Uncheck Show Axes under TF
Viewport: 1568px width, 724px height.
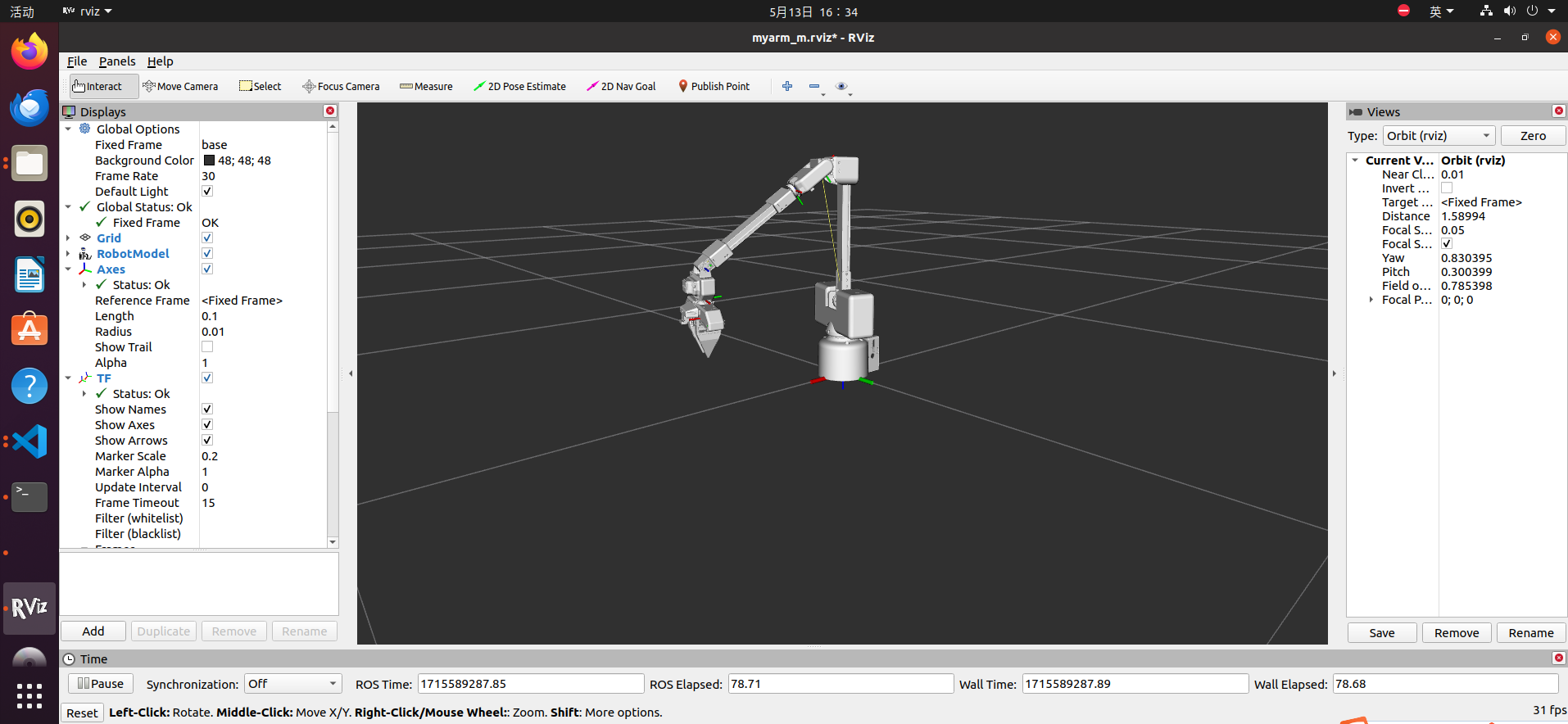(207, 425)
